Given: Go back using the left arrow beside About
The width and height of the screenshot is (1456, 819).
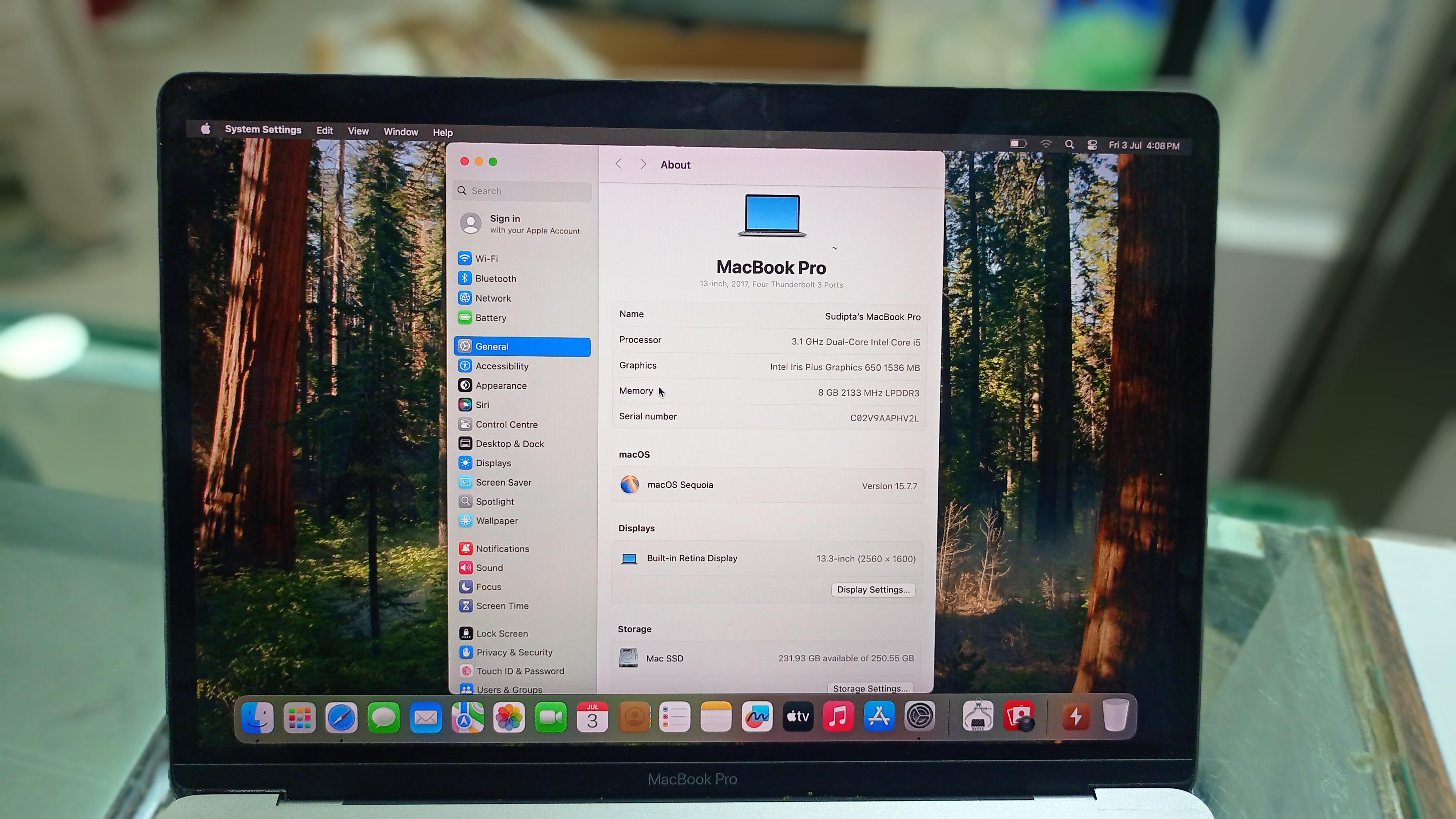Looking at the screenshot, I should [x=618, y=164].
